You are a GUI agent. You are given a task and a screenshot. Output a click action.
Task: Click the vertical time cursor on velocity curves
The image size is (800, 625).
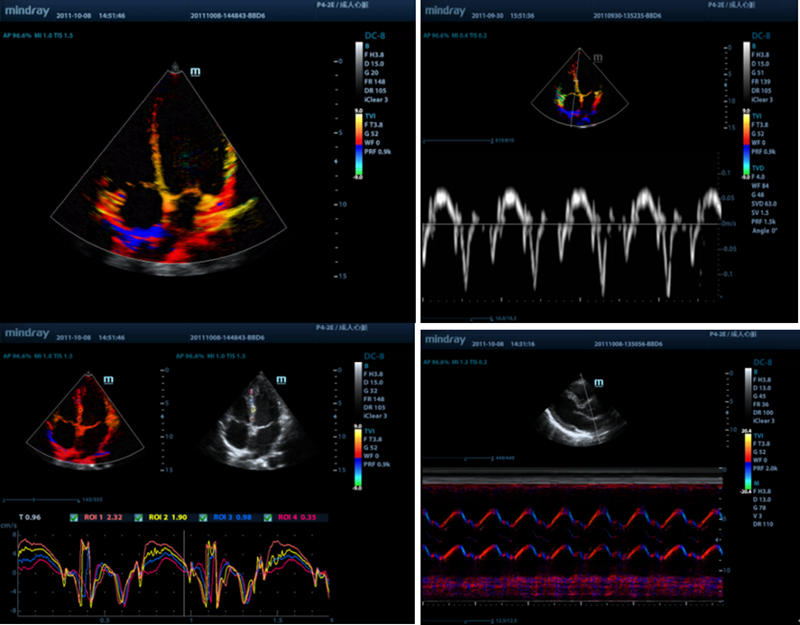[186, 568]
